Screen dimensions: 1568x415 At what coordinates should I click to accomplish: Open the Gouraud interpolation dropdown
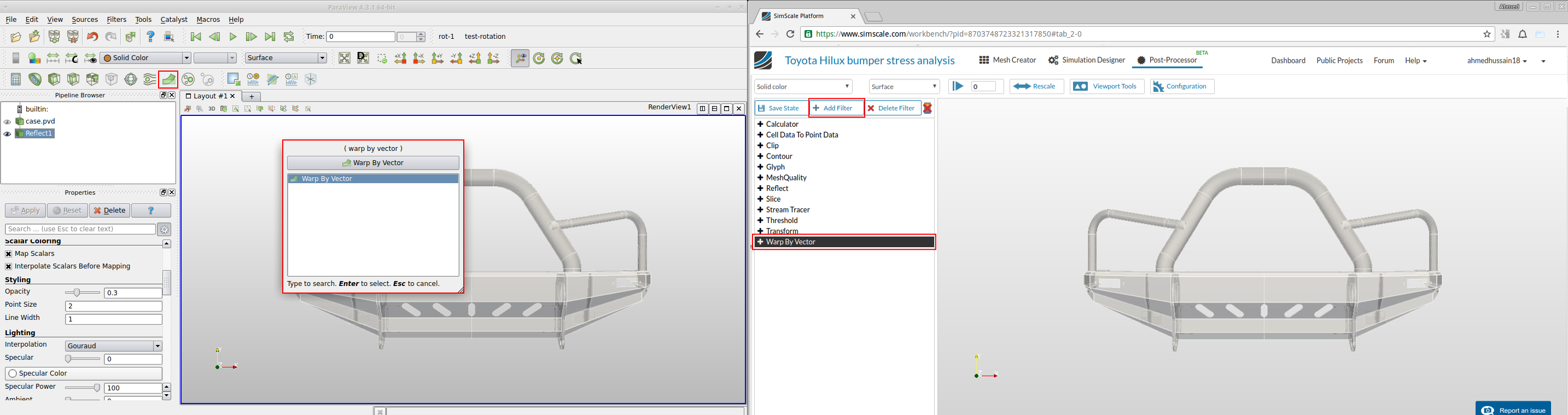(114, 346)
